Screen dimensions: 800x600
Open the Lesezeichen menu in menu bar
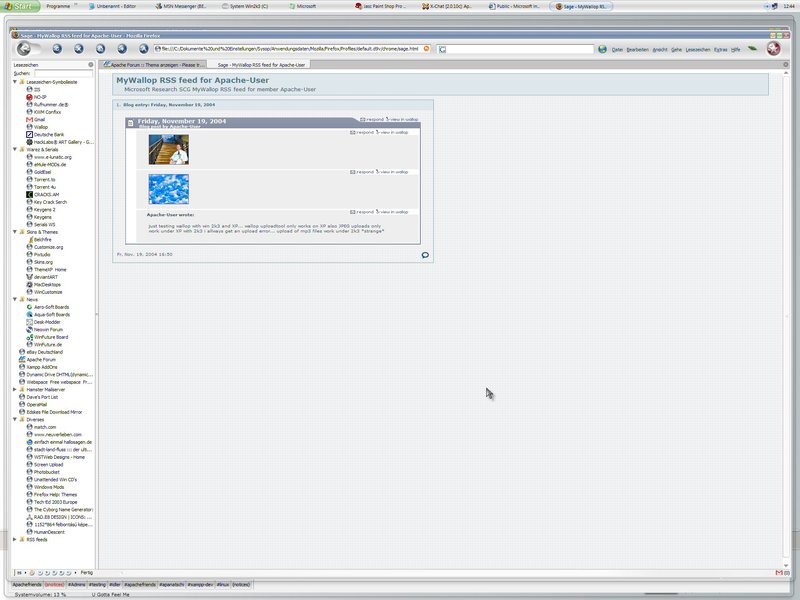click(697, 49)
